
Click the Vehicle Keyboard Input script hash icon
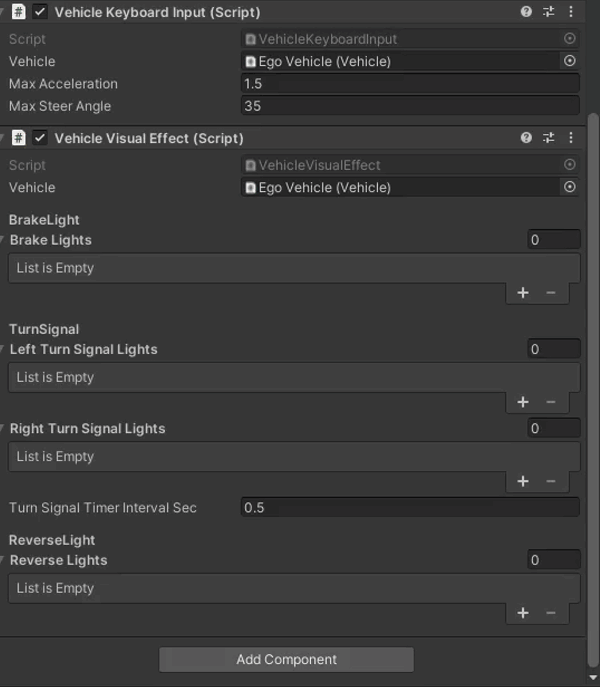(18, 11)
